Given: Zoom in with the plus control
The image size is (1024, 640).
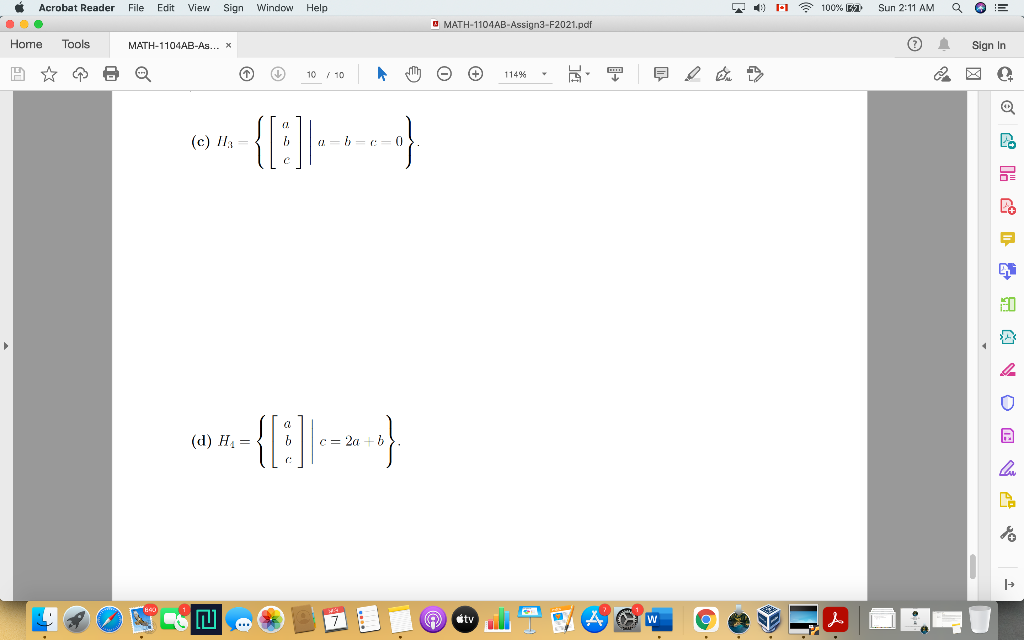Looking at the screenshot, I should [475, 73].
